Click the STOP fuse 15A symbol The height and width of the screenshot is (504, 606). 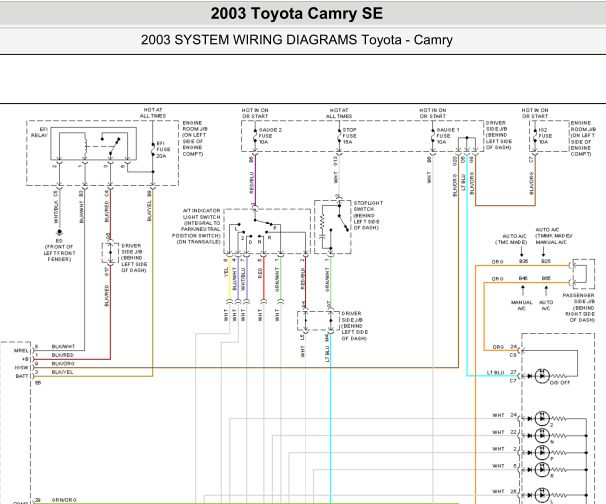(x=339, y=136)
